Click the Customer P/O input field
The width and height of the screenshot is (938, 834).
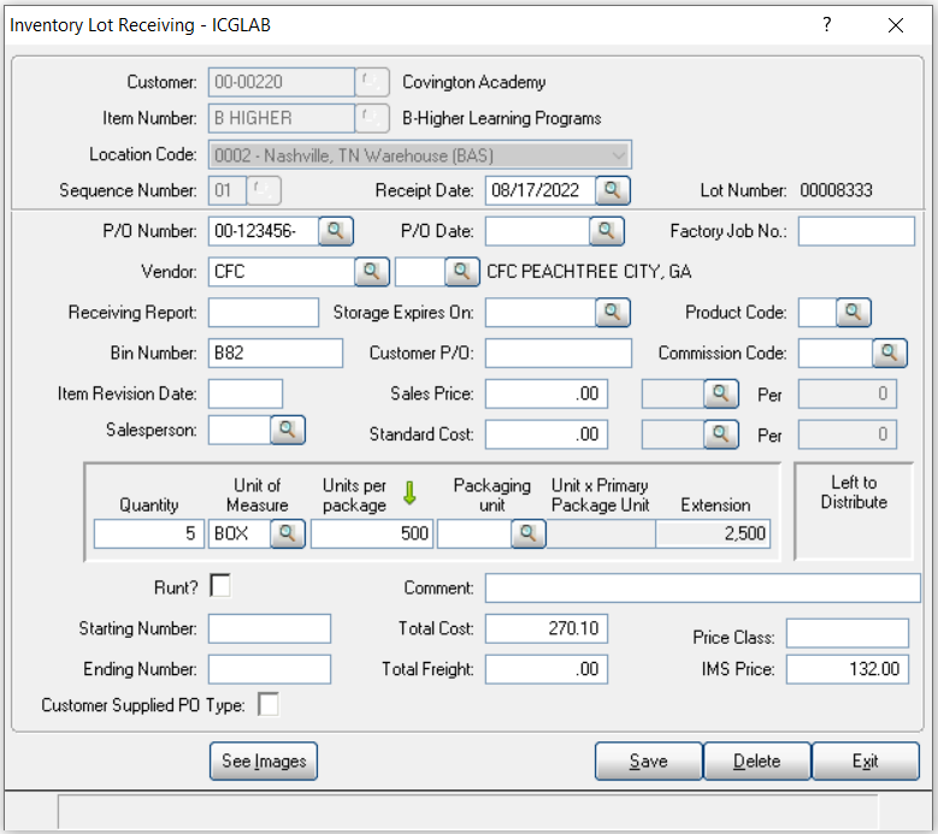(x=558, y=353)
